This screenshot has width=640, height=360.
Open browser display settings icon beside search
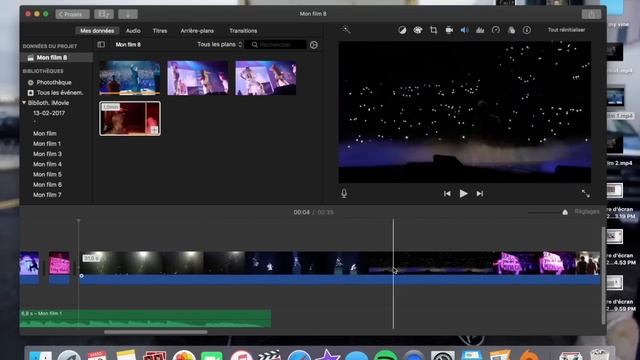(313, 45)
